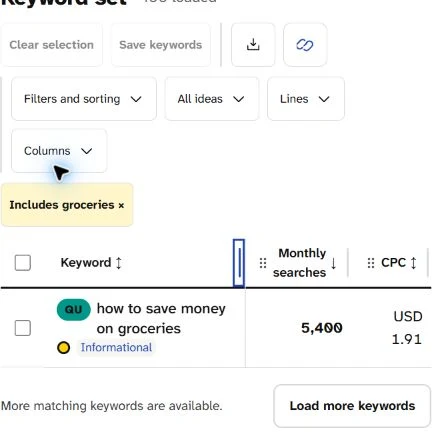
Task: Click the Informational intent label
Action: [116, 347]
